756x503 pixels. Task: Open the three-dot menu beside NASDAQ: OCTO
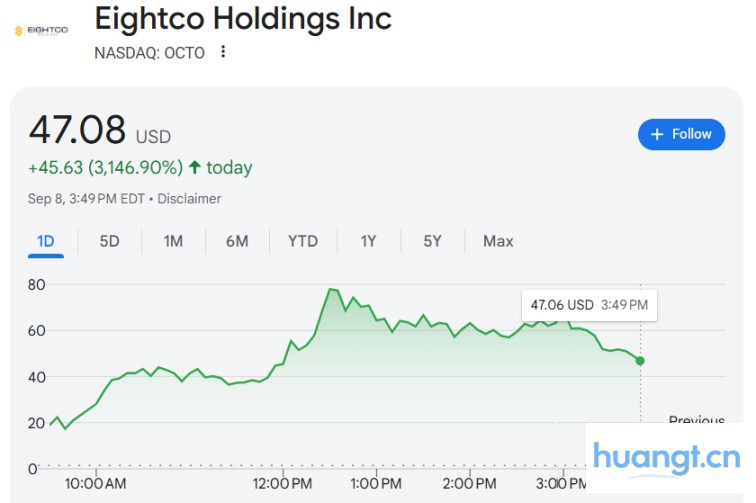click(223, 52)
